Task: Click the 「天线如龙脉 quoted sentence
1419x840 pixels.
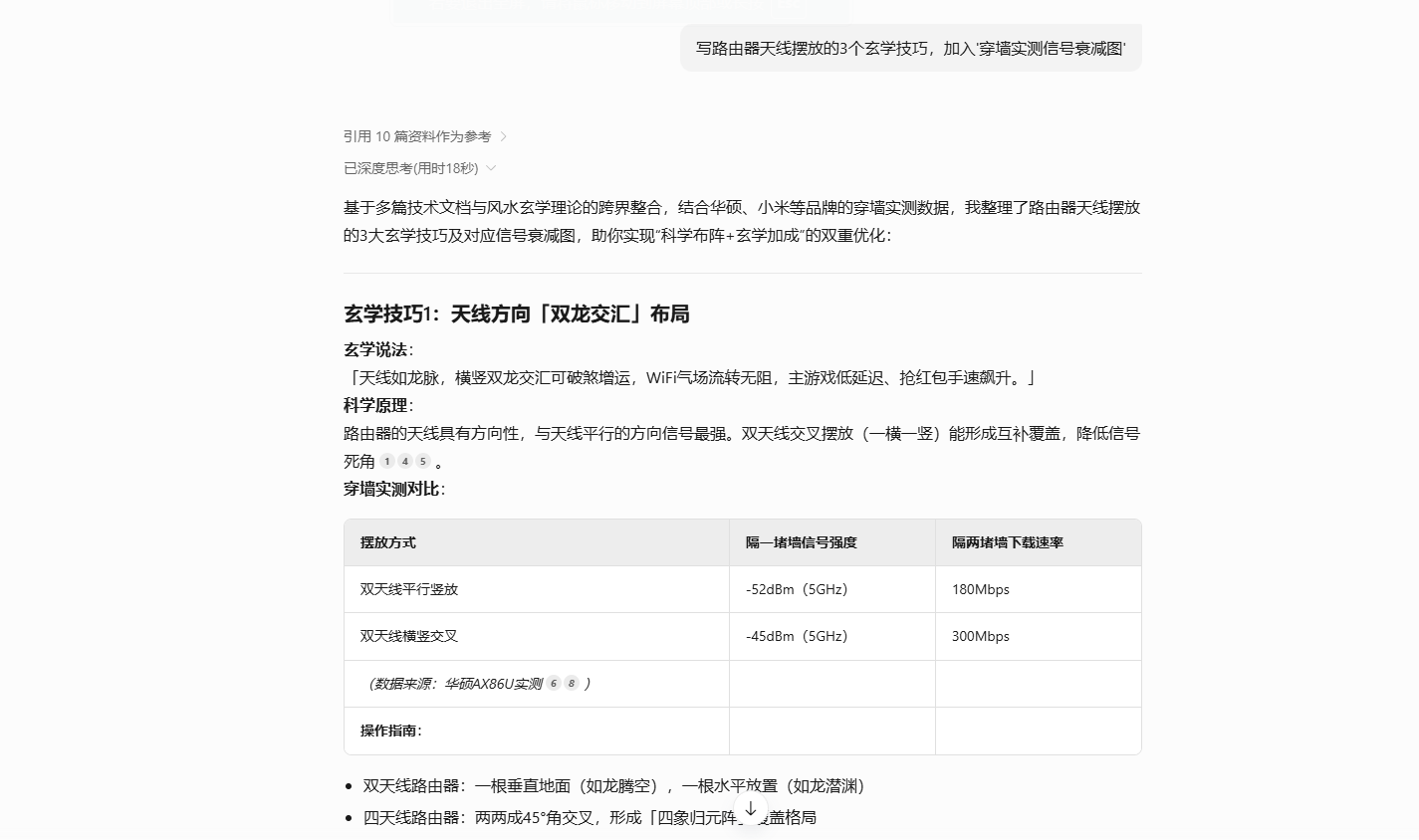Action: coord(691,377)
